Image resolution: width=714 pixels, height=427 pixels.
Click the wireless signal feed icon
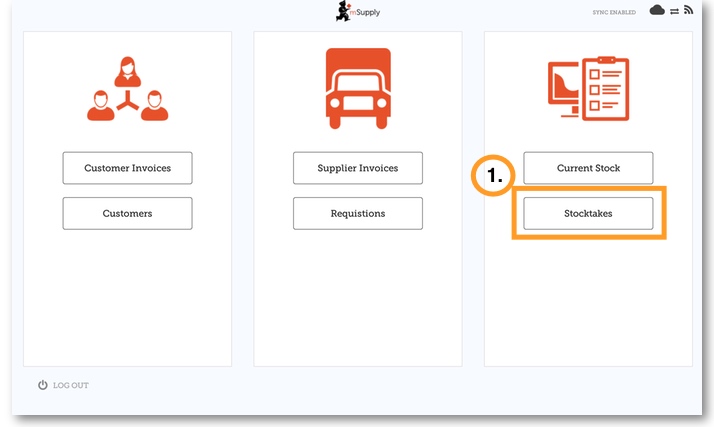(688, 10)
